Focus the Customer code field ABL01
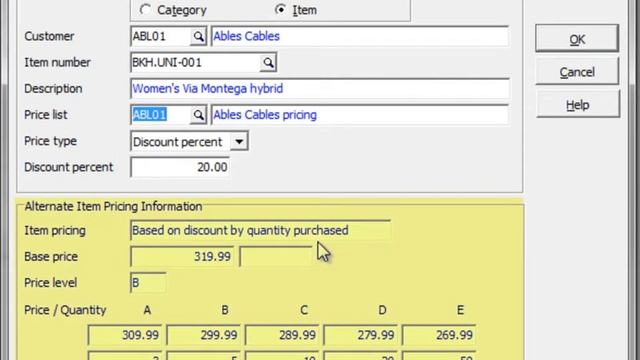640x360 pixels. tap(160, 36)
